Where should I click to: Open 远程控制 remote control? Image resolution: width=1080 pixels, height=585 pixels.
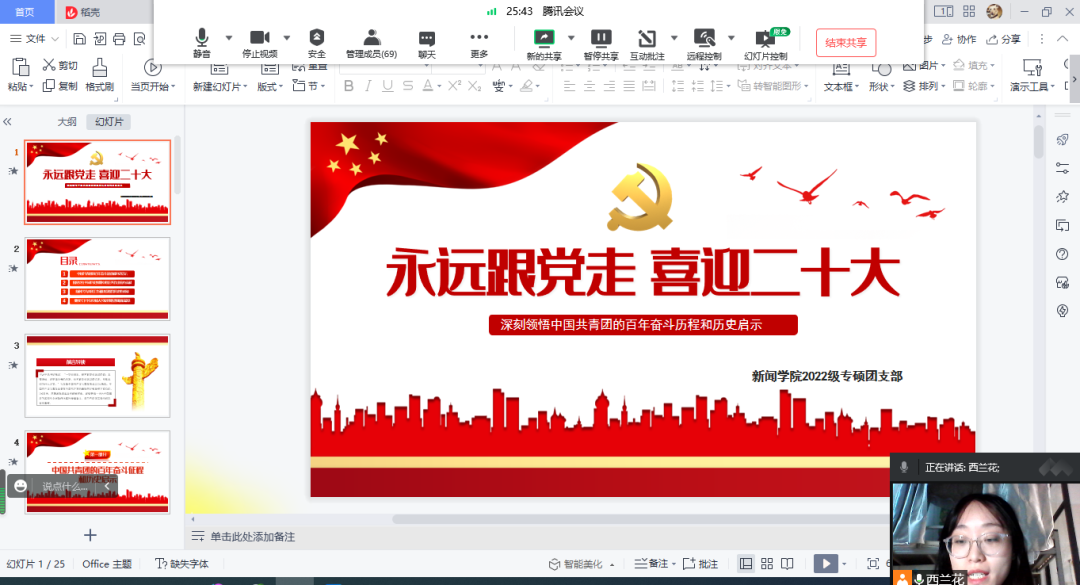(x=703, y=44)
